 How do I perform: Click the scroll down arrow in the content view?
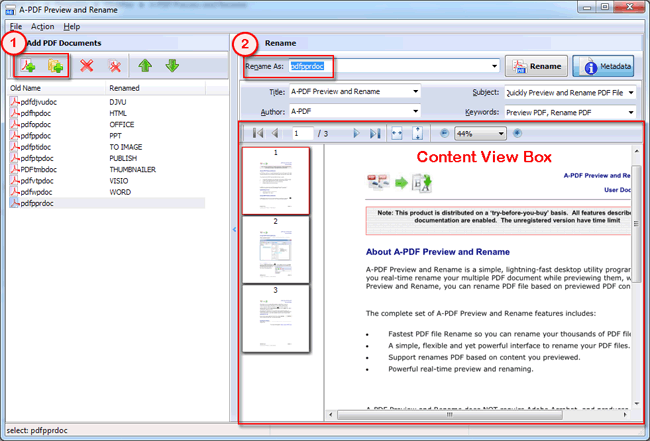(636, 403)
